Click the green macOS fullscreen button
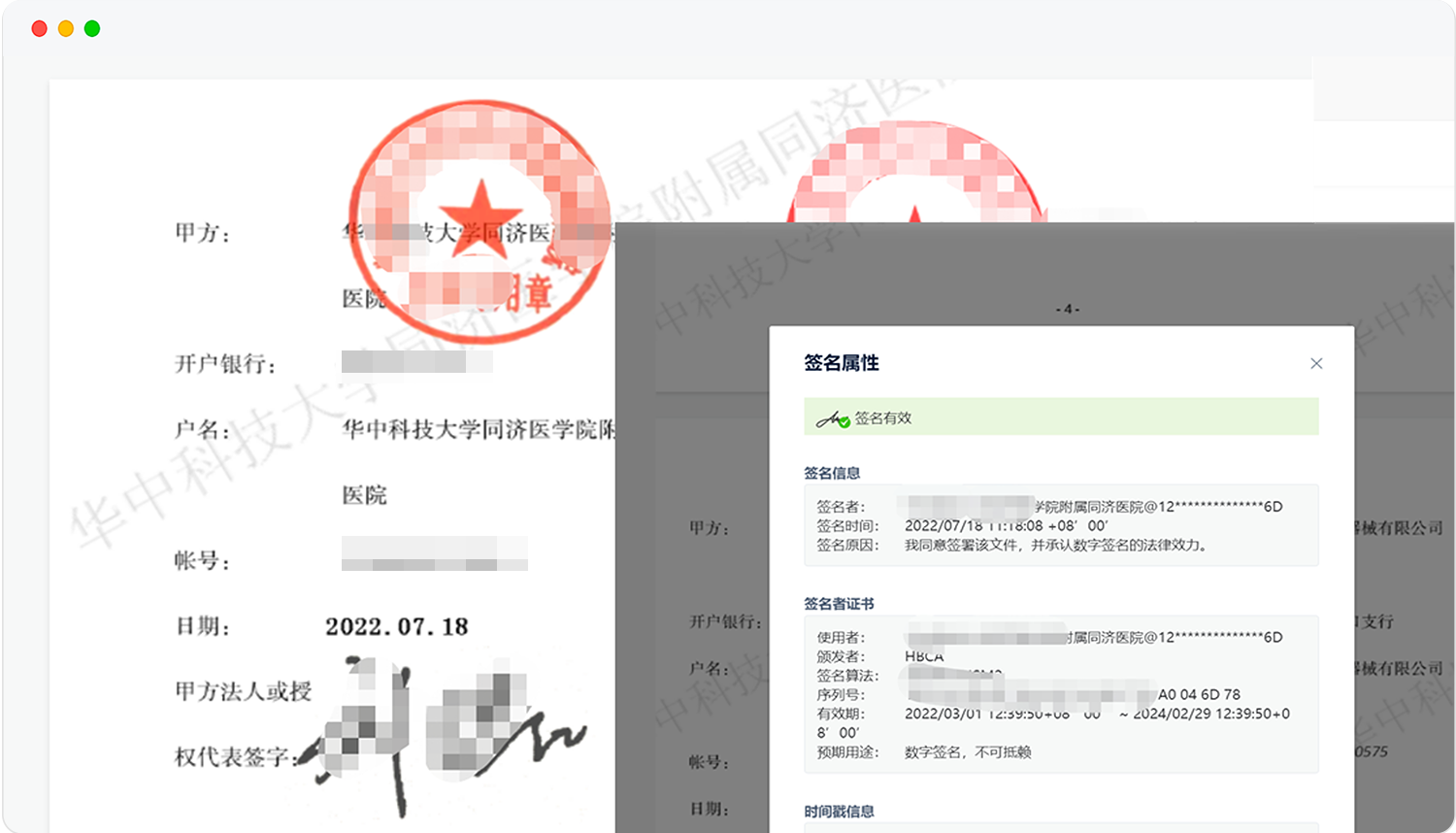The image size is (1456, 833). (92, 28)
